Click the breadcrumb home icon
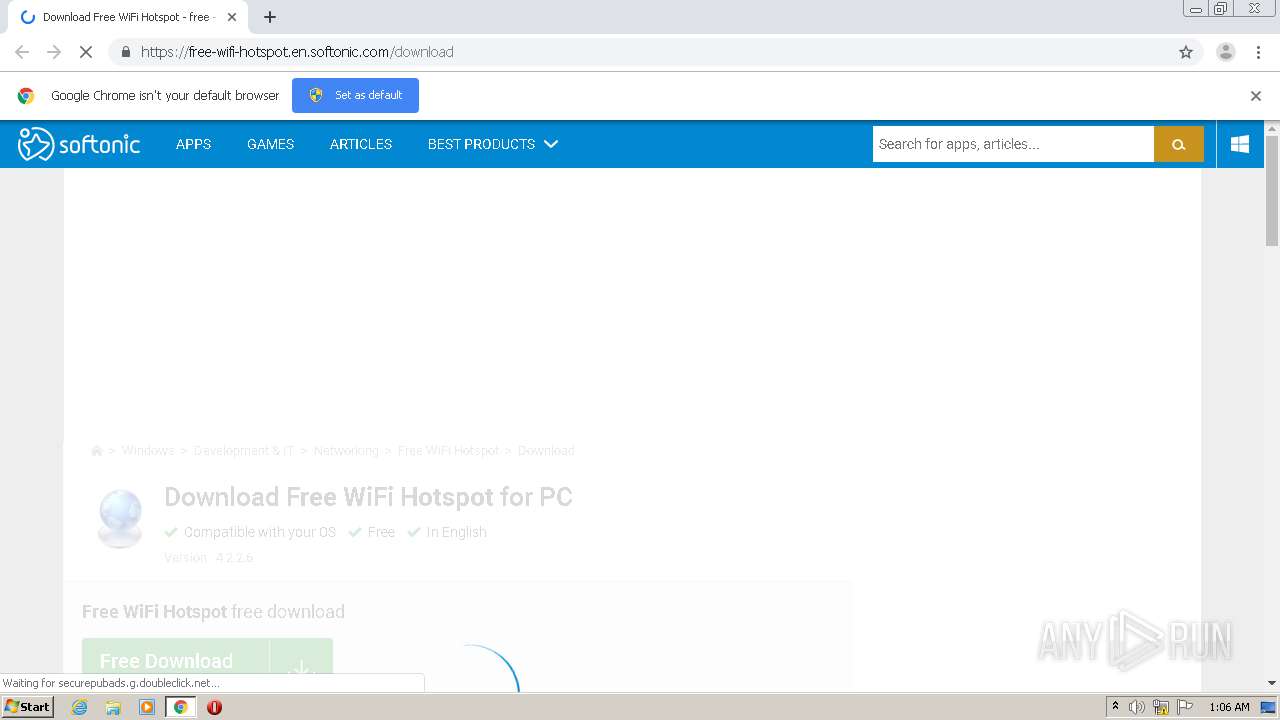 pos(97,451)
